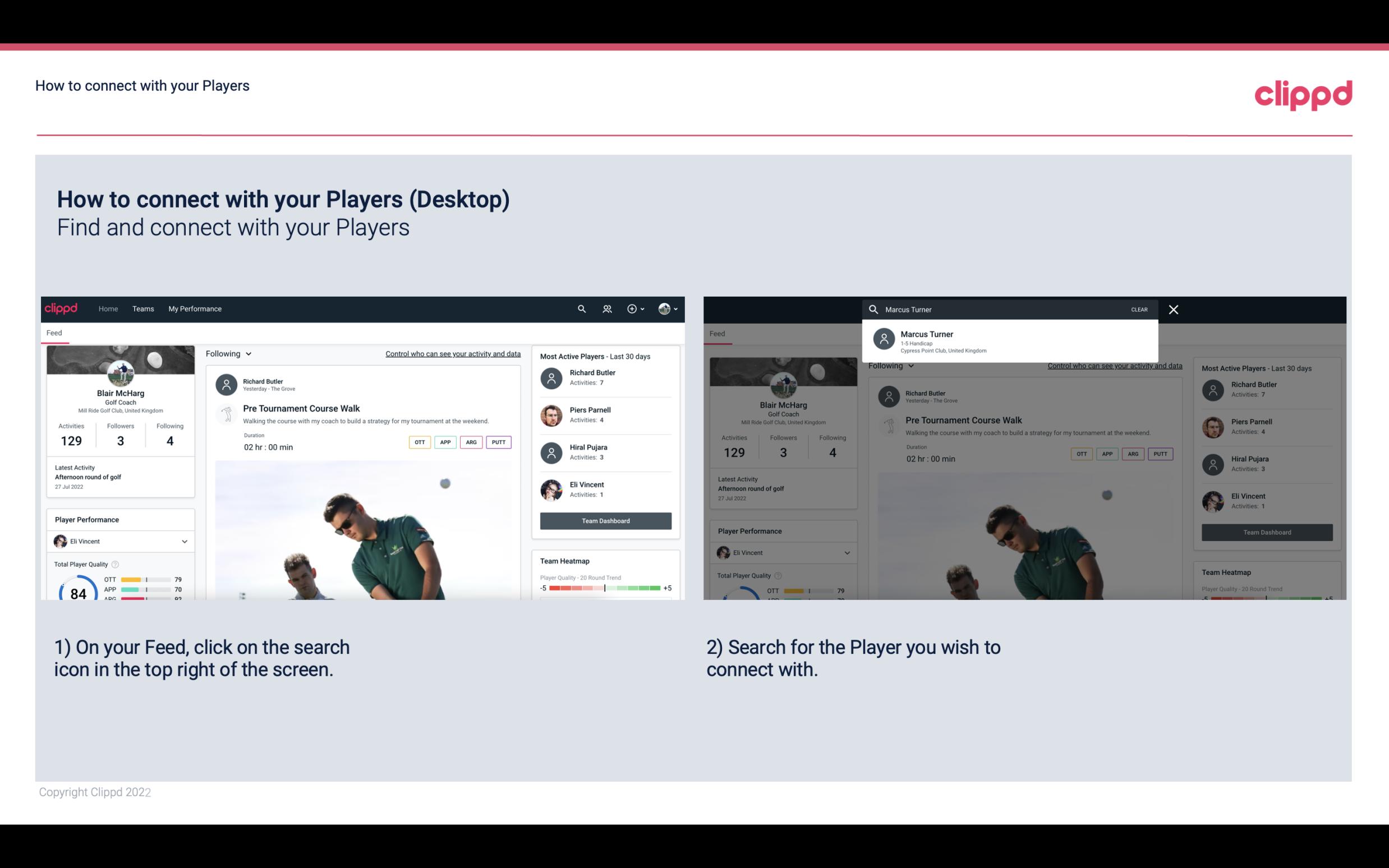Open the Home menu tab
The width and height of the screenshot is (1389, 868).
coord(107,308)
